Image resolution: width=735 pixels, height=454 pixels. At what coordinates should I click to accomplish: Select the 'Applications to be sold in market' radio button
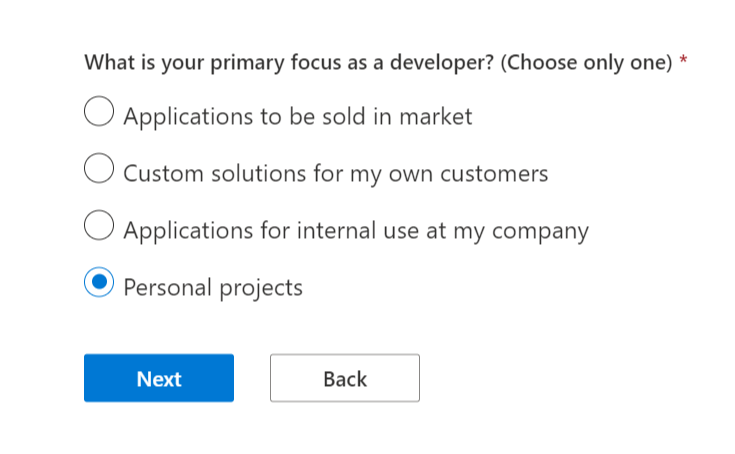pyautogui.click(x=98, y=113)
